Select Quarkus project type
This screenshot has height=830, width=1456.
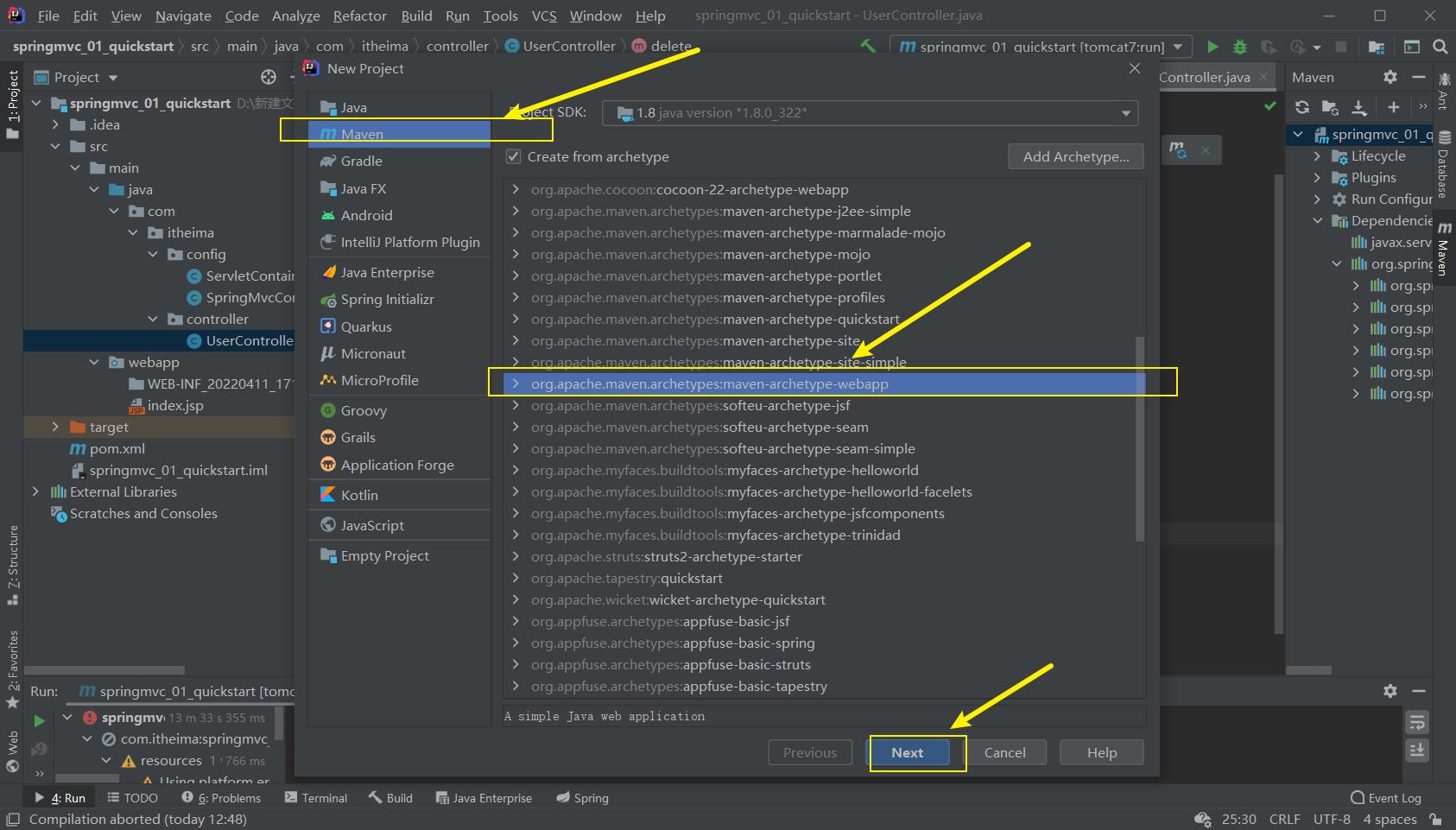[400, 326]
